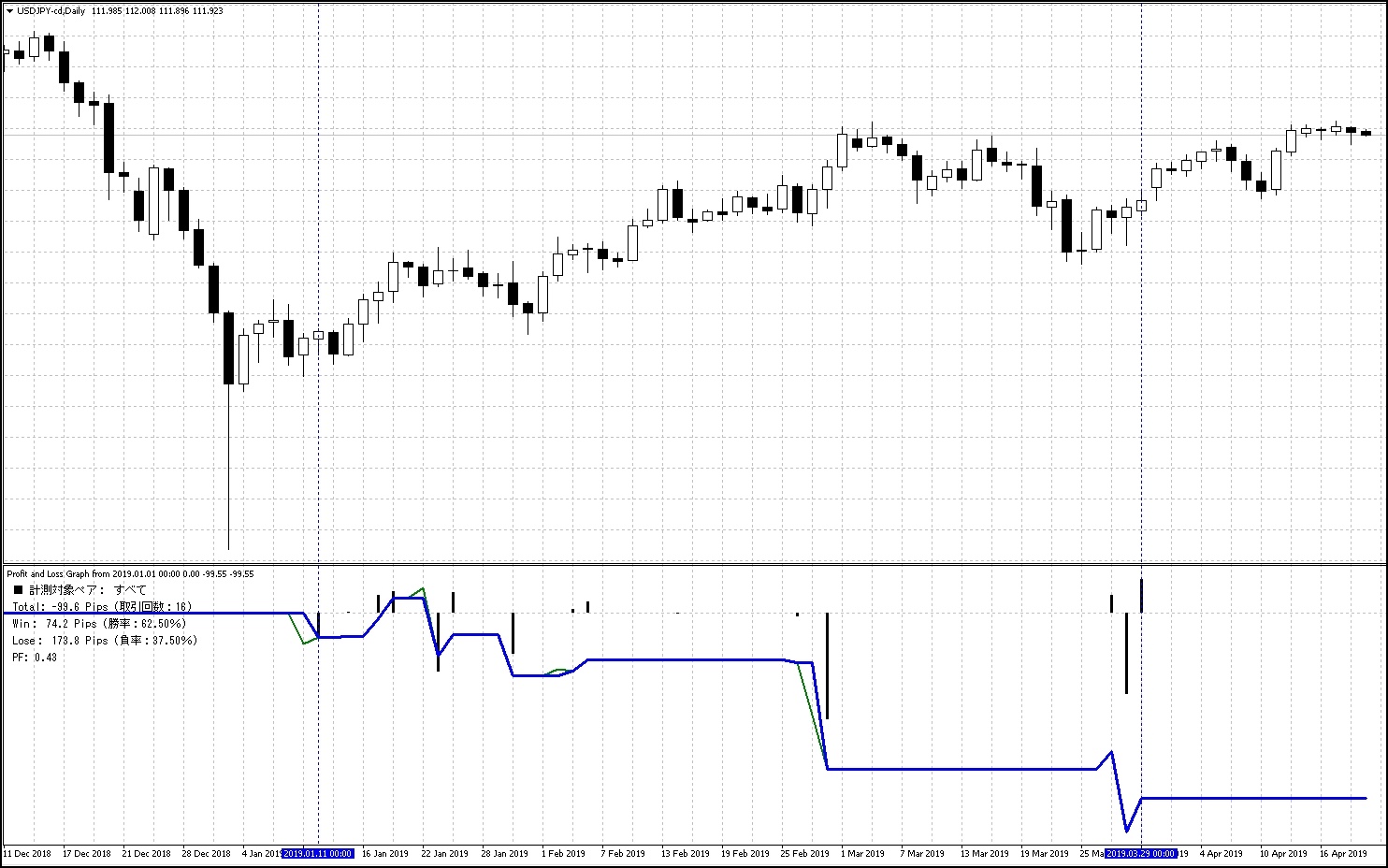The image size is (1388, 868).
Task: Click the '13 Feb 2019' time axis label
Action: [685, 853]
